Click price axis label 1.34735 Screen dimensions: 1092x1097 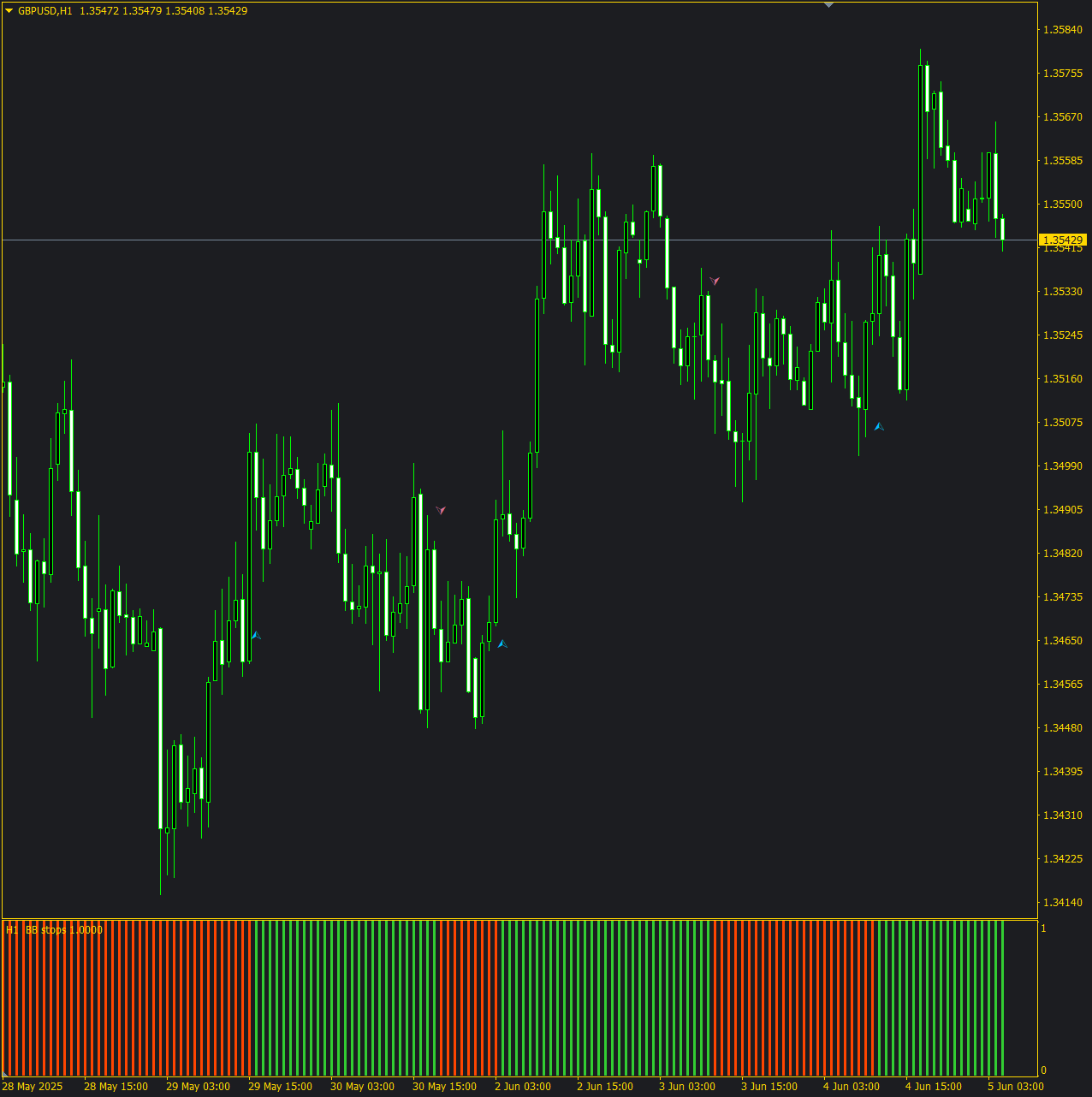click(x=1062, y=597)
